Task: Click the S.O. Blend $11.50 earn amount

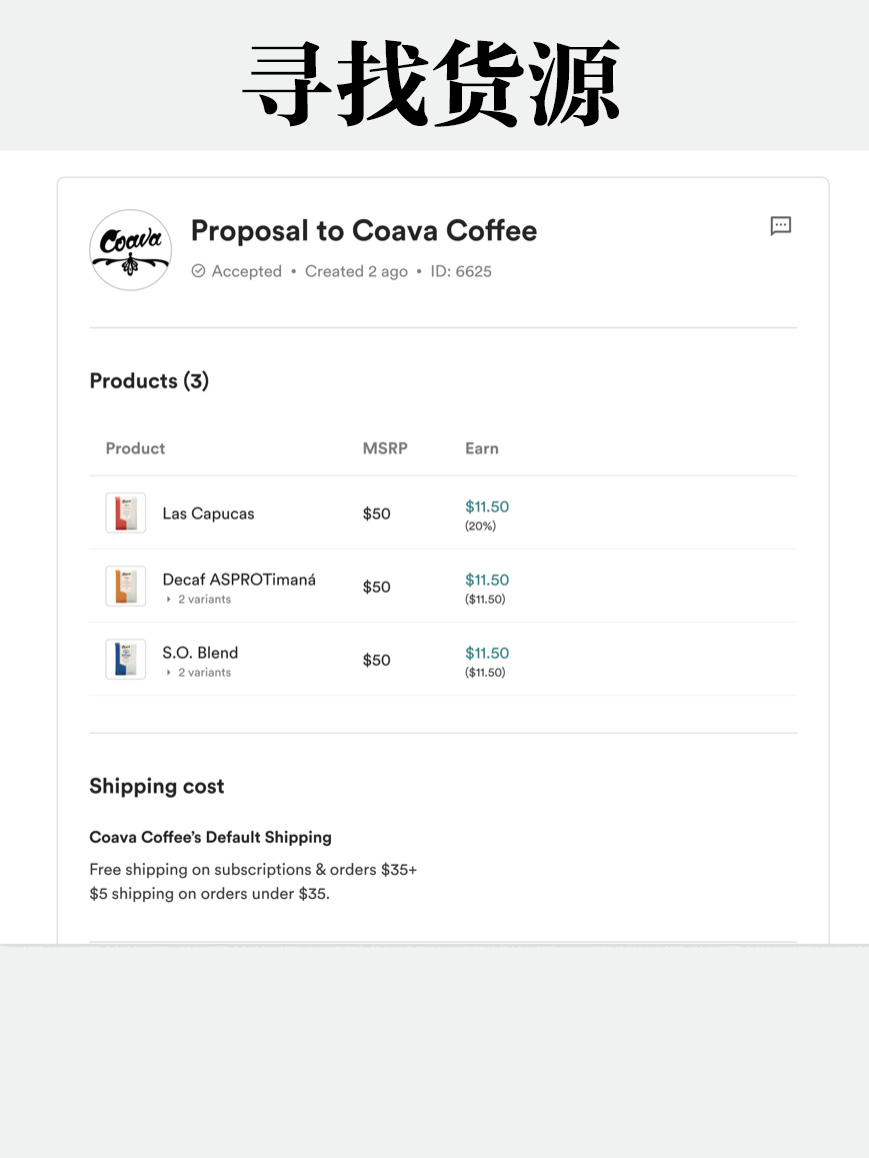Action: coord(487,653)
